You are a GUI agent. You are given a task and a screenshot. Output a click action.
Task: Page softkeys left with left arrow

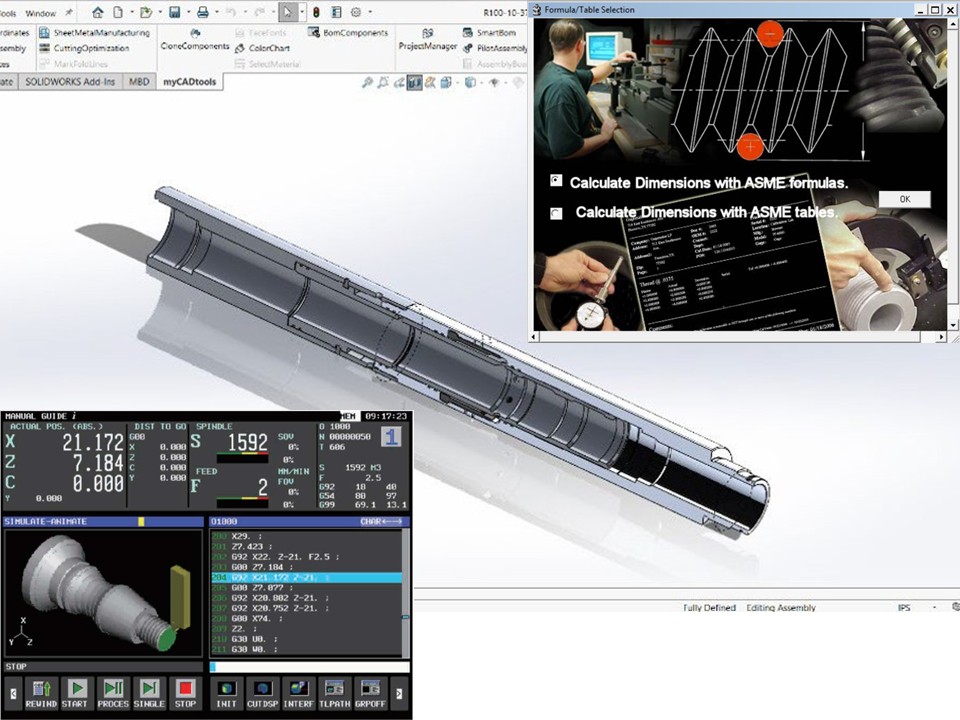tap(13, 694)
